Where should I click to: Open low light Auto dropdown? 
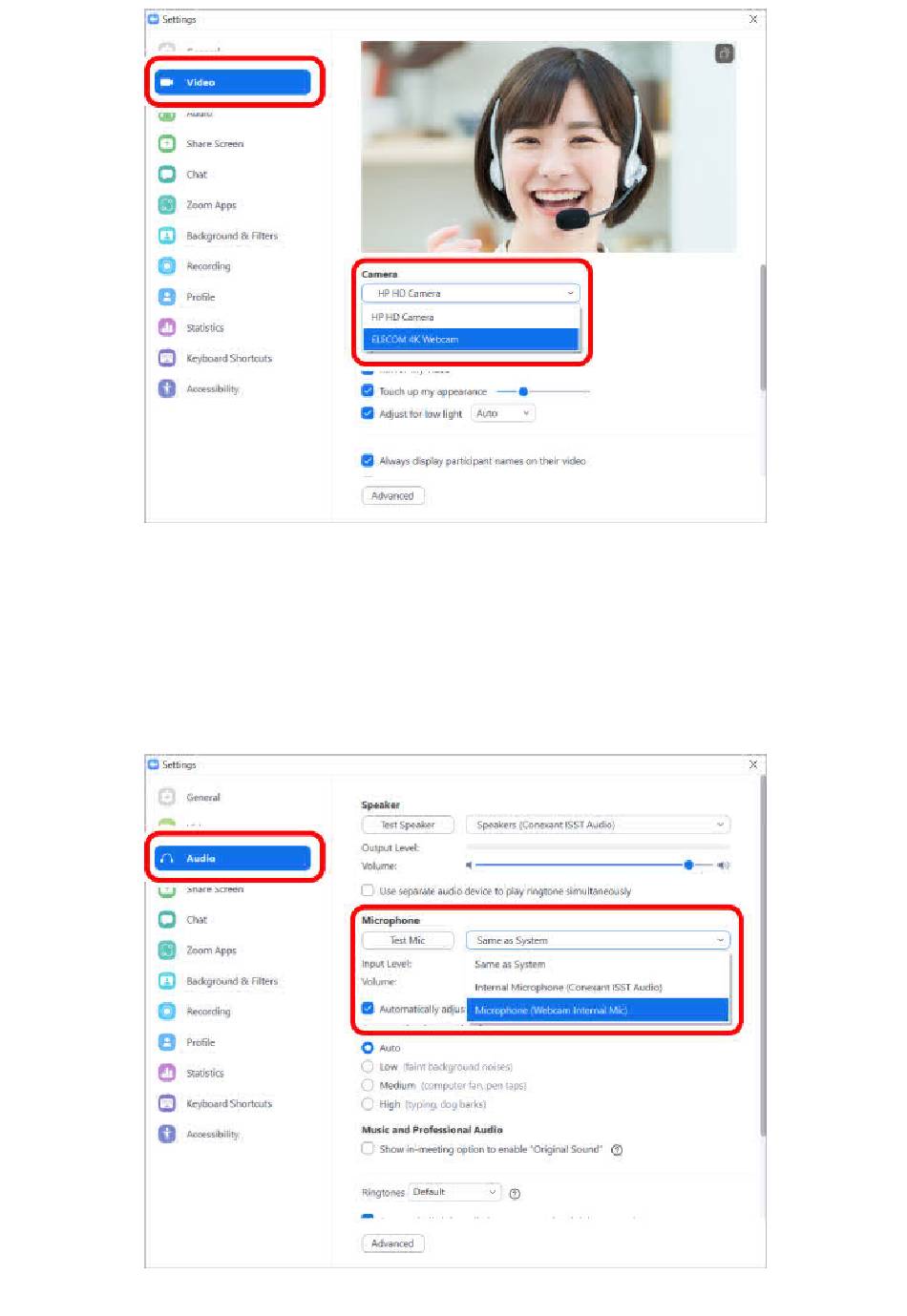tap(503, 413)
